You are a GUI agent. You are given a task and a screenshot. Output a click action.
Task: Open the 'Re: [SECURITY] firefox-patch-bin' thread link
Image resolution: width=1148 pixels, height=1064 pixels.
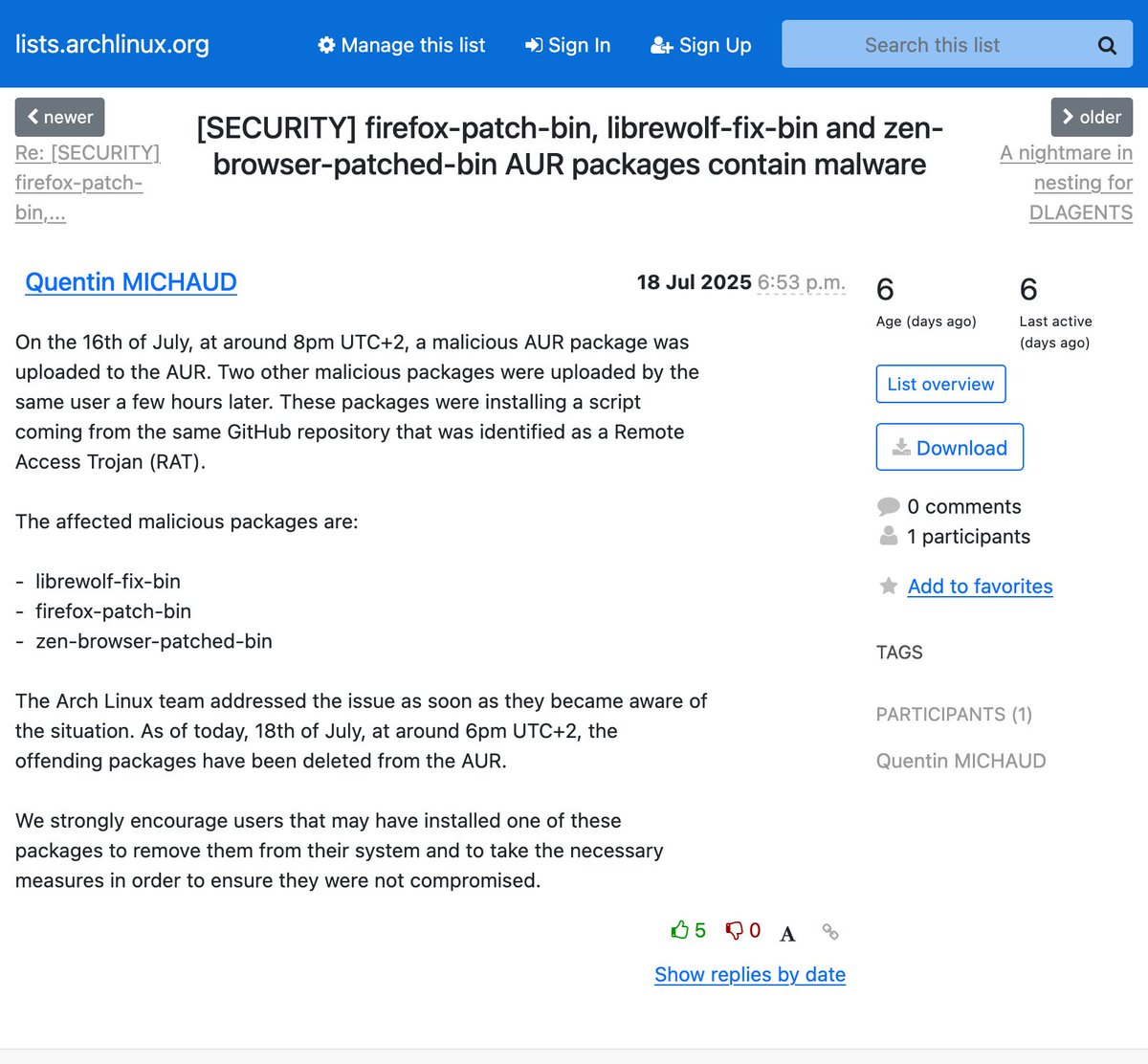[87, 183]
